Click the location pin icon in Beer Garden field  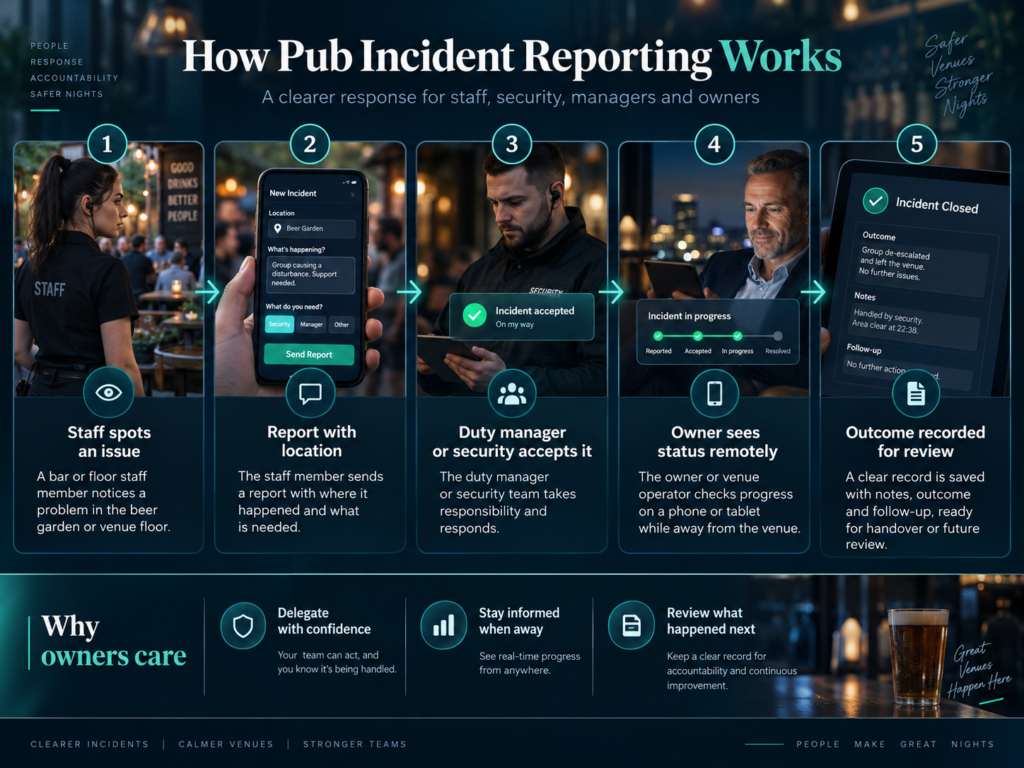point(278,229)
